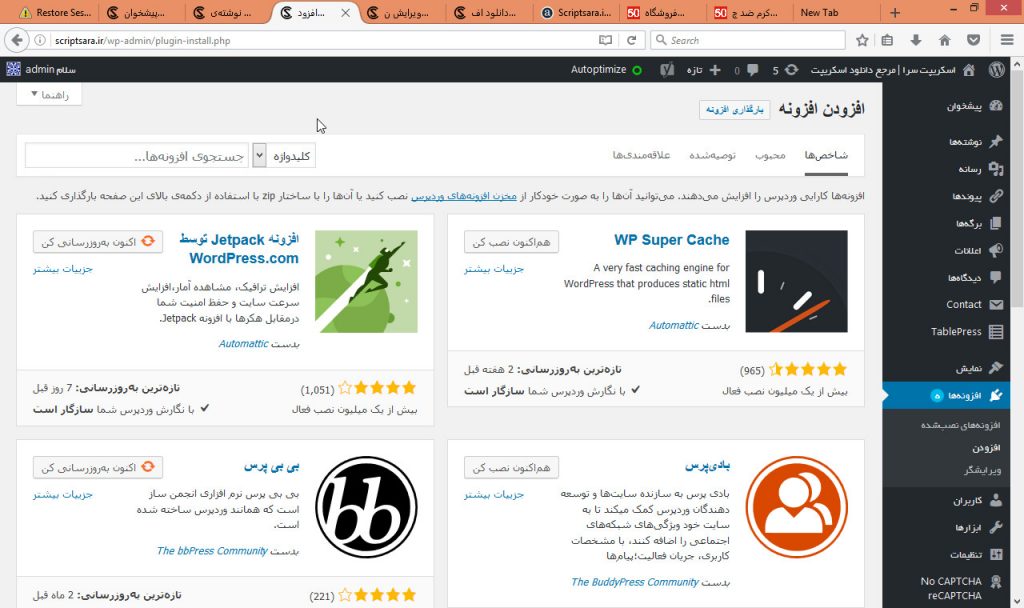
Task: Open updates icon showing 5 in admin bar
Action: pos(786,70)
